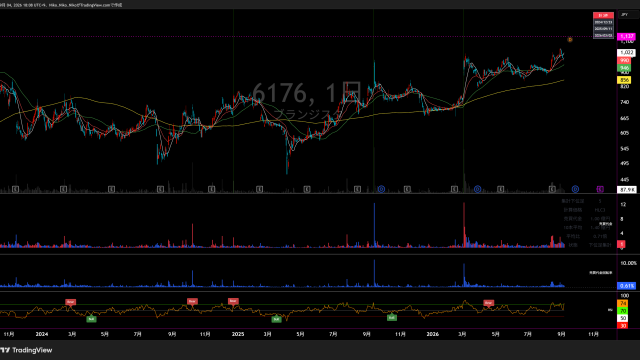Select the RSI Bear label near March 2024
The height and width of the screenshot is (360, 640).
point(70,302)
